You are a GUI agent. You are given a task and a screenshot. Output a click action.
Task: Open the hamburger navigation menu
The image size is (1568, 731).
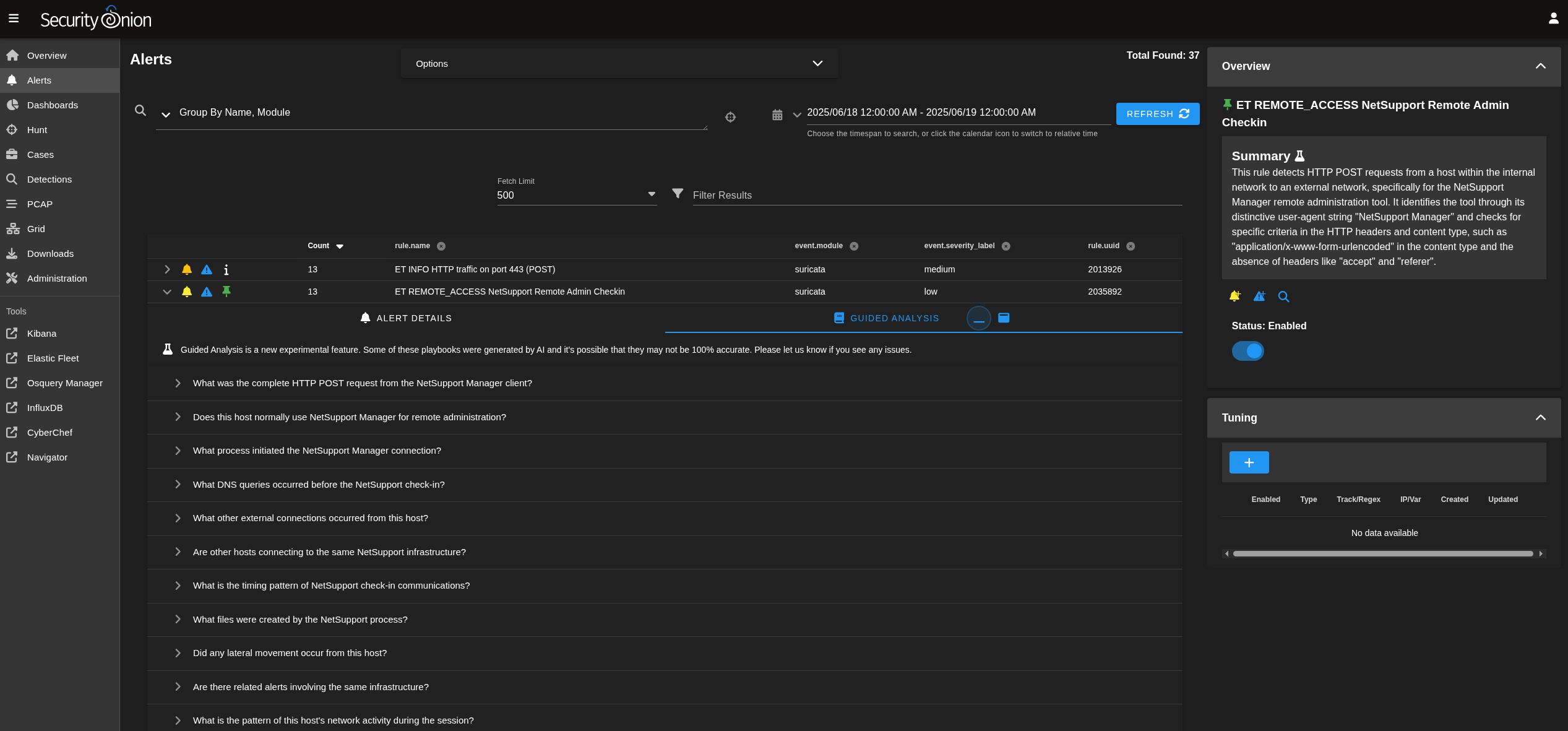[14, 19]
